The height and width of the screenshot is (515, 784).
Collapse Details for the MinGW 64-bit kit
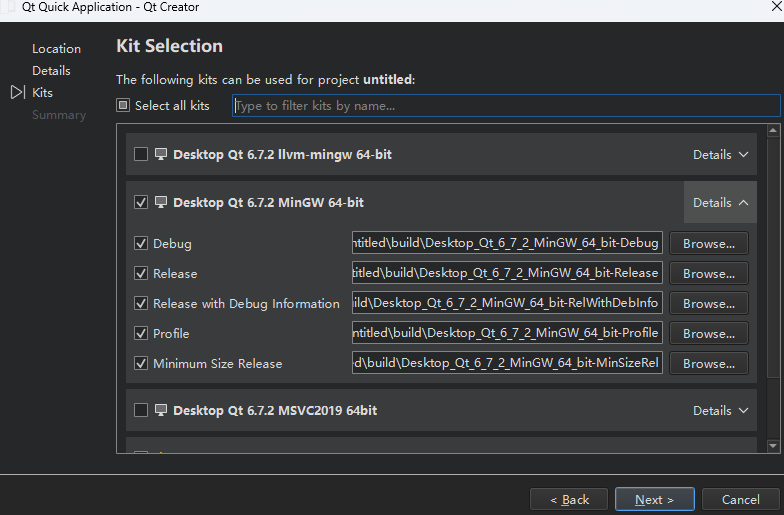tap(720, 202)
